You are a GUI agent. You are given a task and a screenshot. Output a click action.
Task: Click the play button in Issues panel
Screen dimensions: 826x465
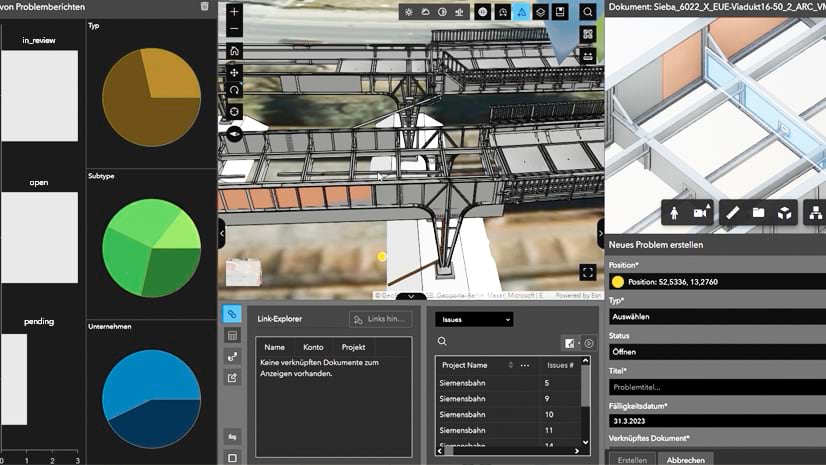tap(589, 343)
